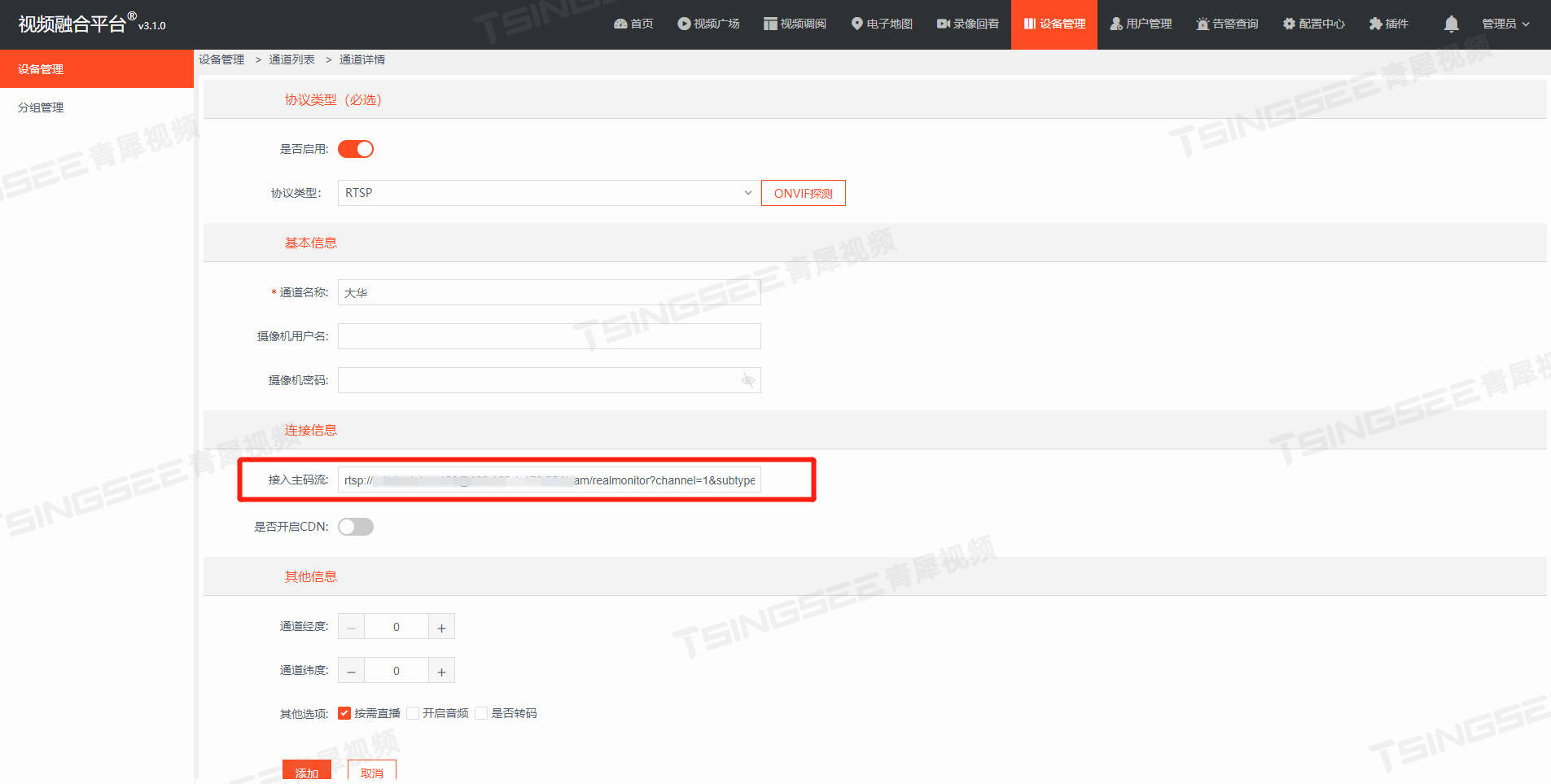The height and width of the screenshot is (784, 1551).
Task: Go to 通道列表 breadcrumb link
Action: coord(291,59)
